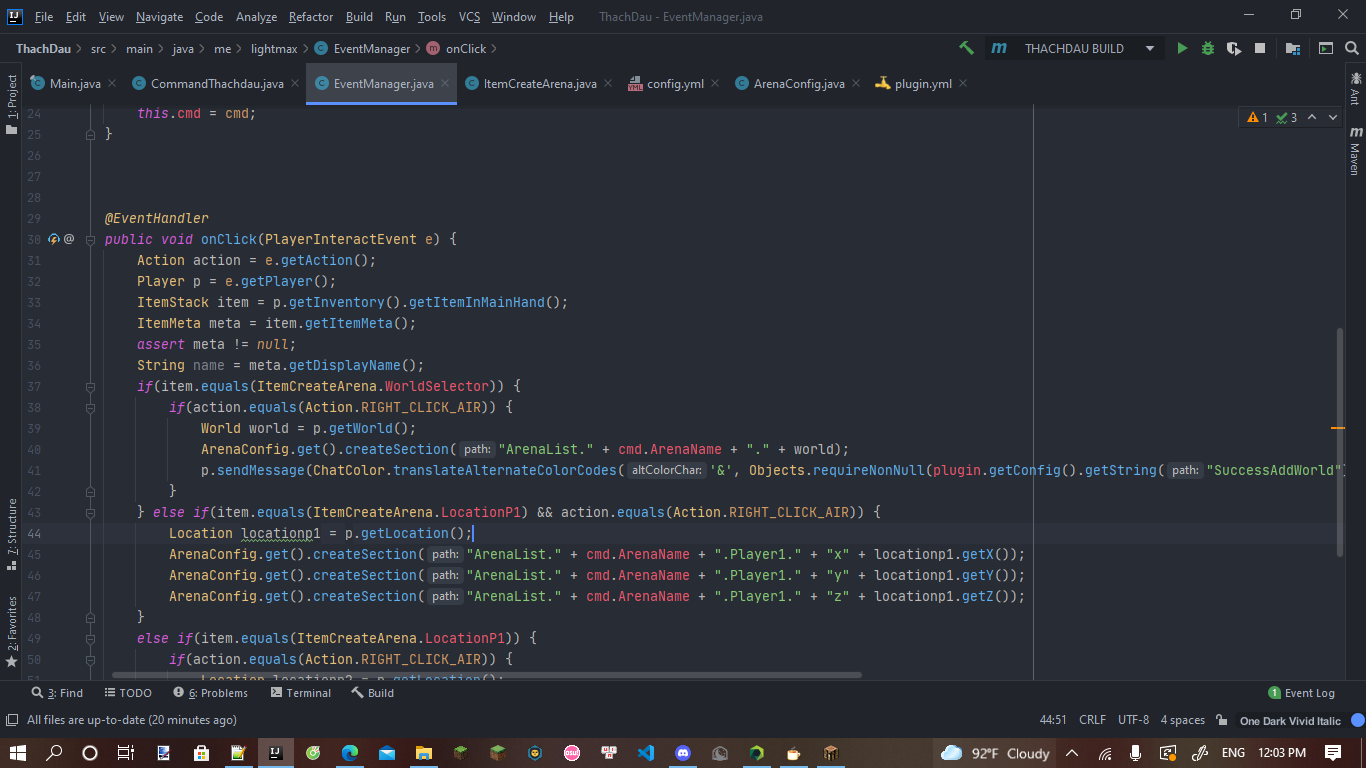This screenshot has width=1366, height=768.
Task: Click the blue One Dark Vivid Italic theme circle
Action: pos(1357,720)
